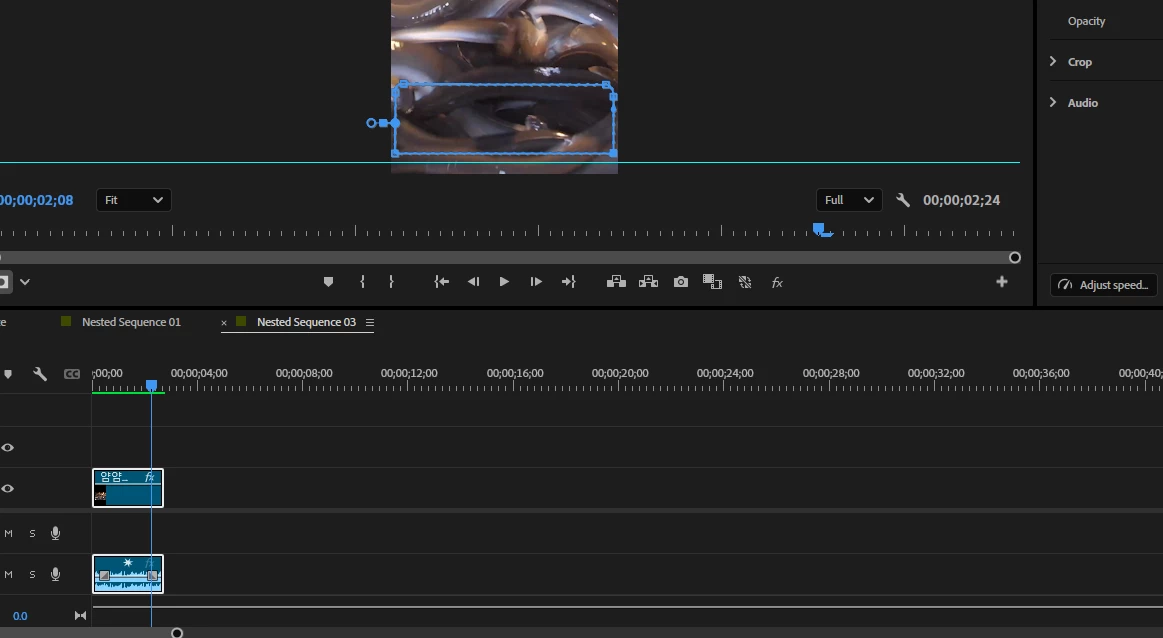Viewport: 1163px width, 638px height.
Task: Click the 00;00;24;00 mark on timeline ruler
Action: 725,373
